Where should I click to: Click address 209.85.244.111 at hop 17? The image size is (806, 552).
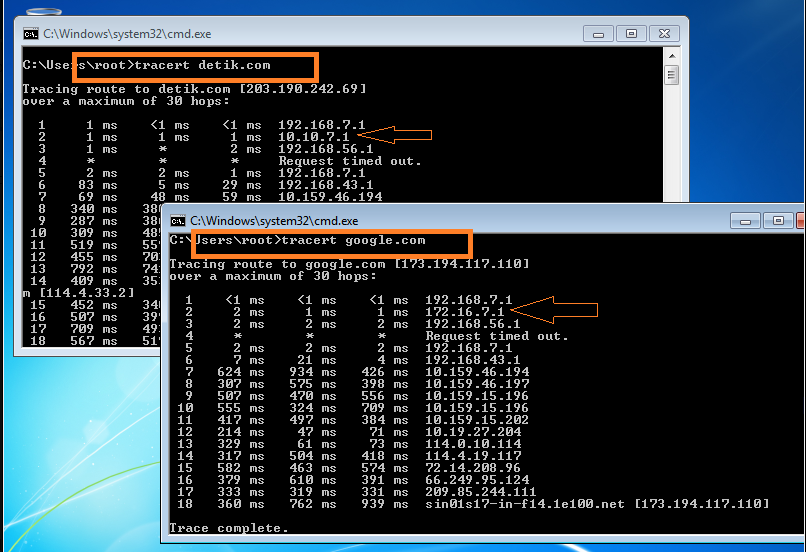[x=481, y=492]
